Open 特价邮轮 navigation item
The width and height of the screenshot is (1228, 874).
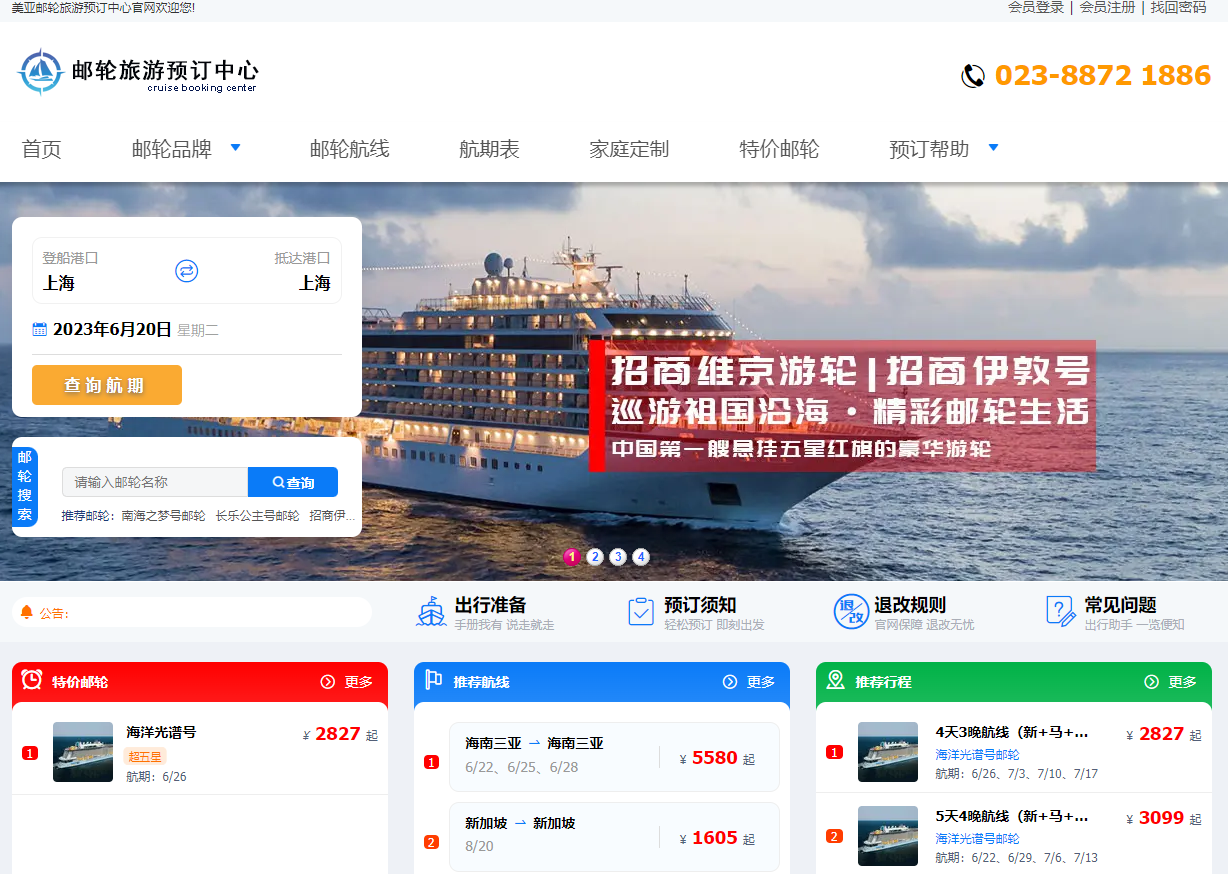780,150
